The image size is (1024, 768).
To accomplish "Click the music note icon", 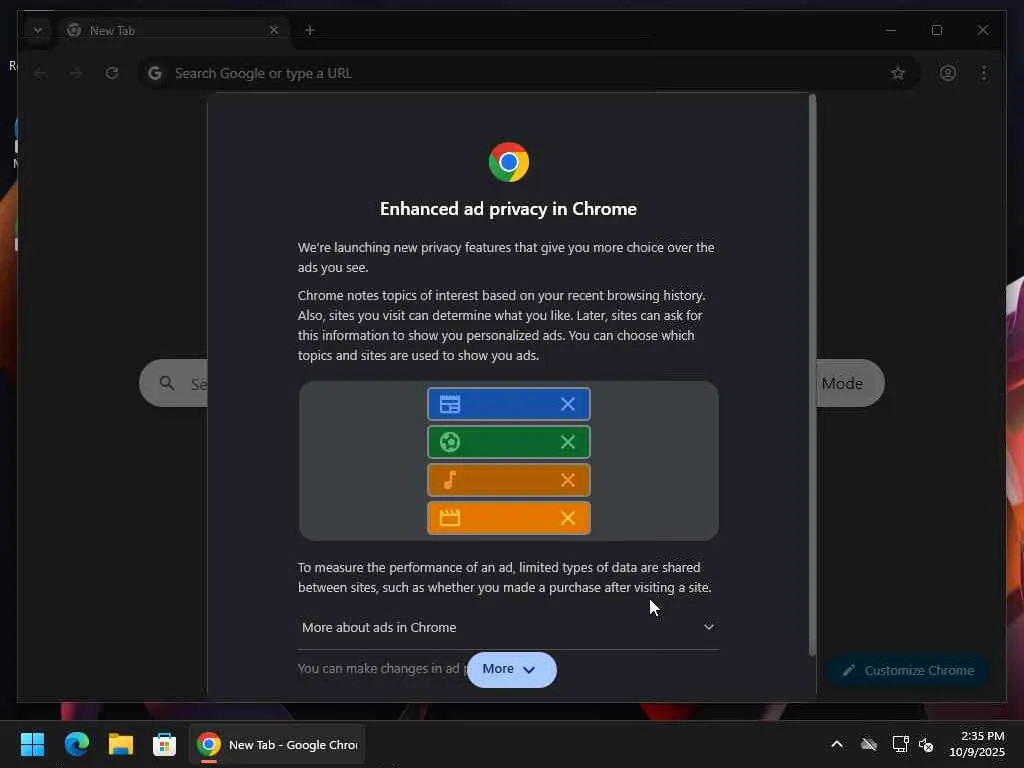I will click(x=449, y=480).
